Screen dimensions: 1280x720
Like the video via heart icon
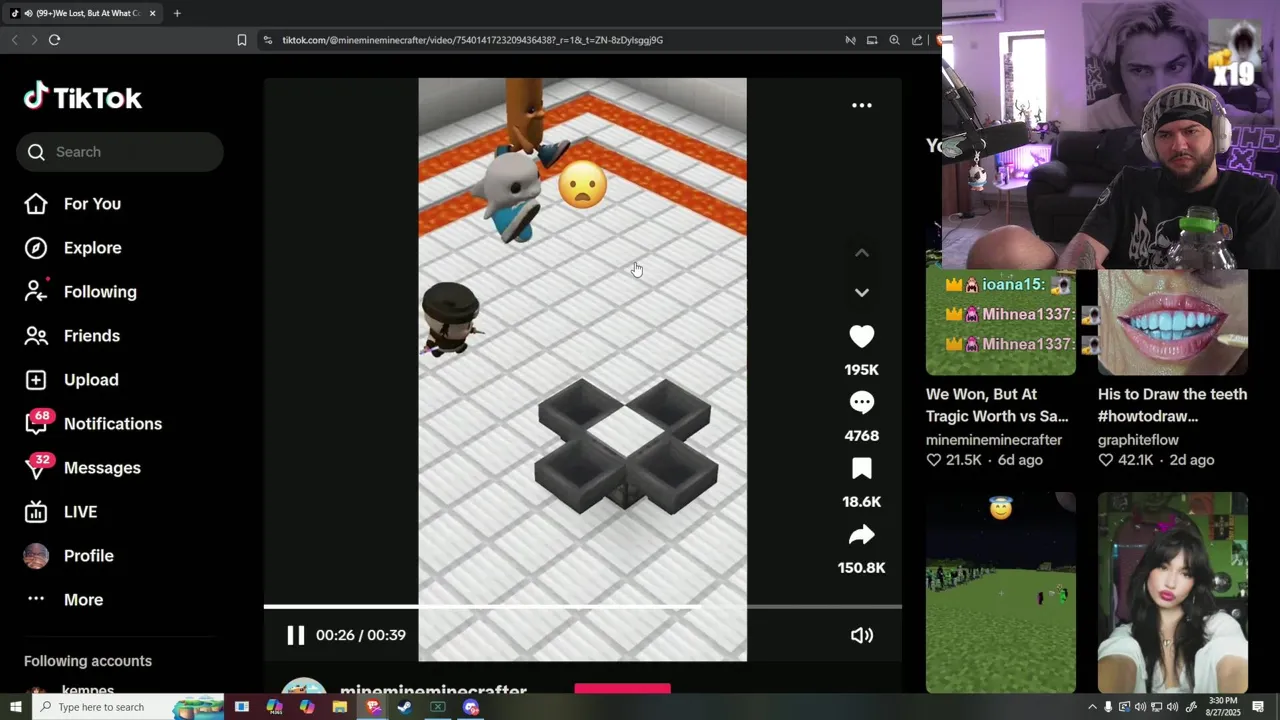point(861,337)
